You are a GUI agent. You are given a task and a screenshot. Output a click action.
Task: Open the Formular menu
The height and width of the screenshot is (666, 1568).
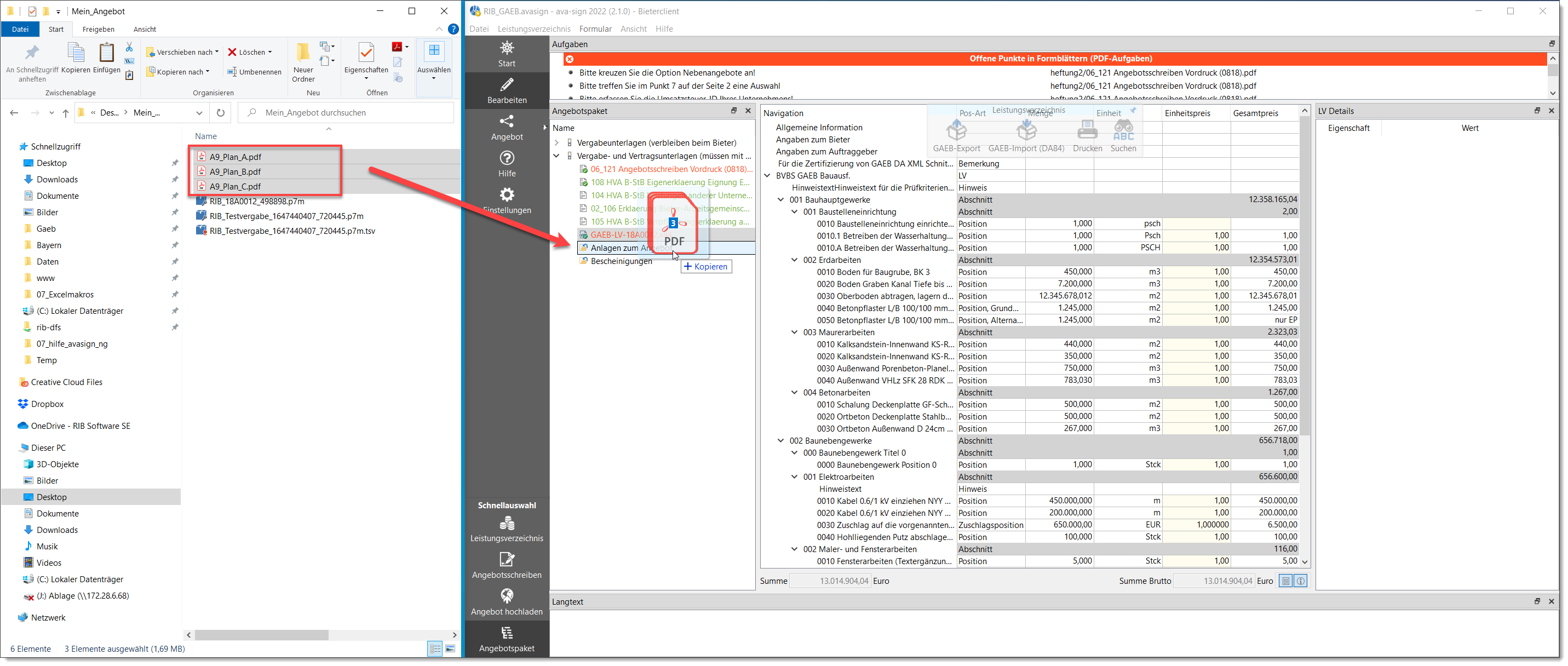pyautogui.click(x=595, y=28)
